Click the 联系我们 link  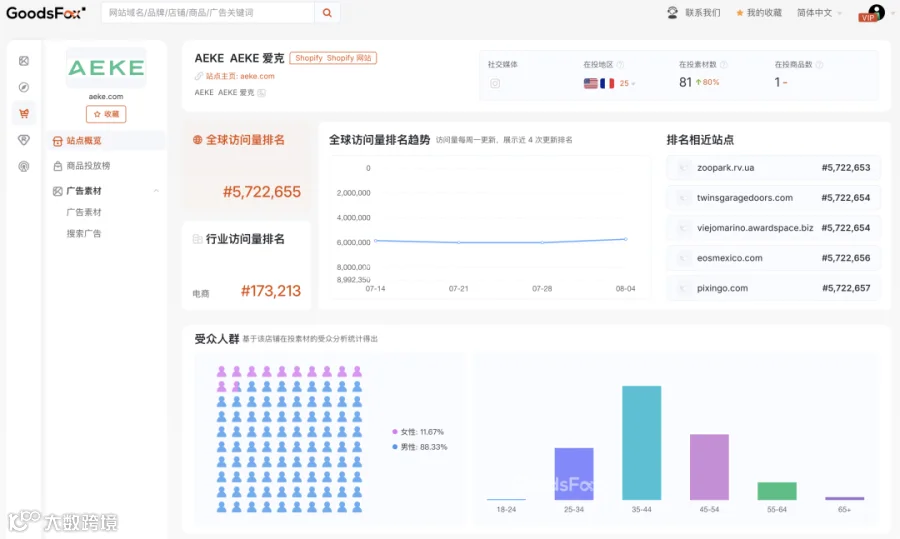coord(703,13)
